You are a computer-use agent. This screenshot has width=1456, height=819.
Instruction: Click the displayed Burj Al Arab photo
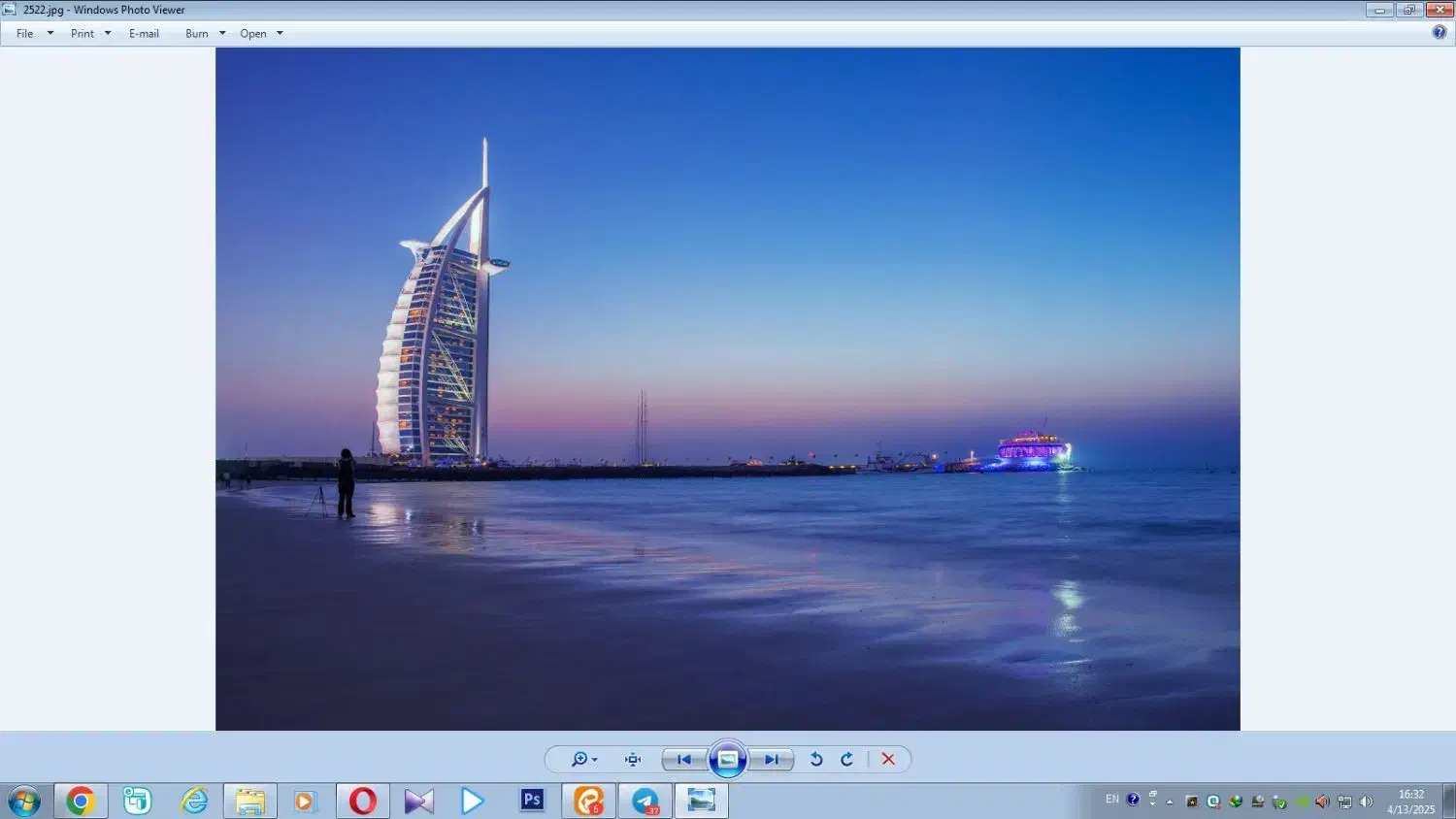(x=727, y=388)
